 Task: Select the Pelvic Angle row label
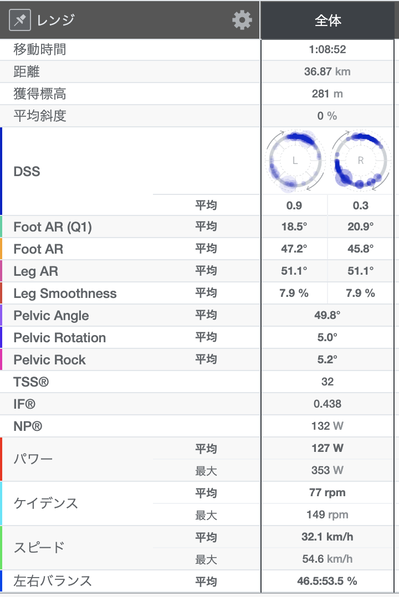pos(51,315)
